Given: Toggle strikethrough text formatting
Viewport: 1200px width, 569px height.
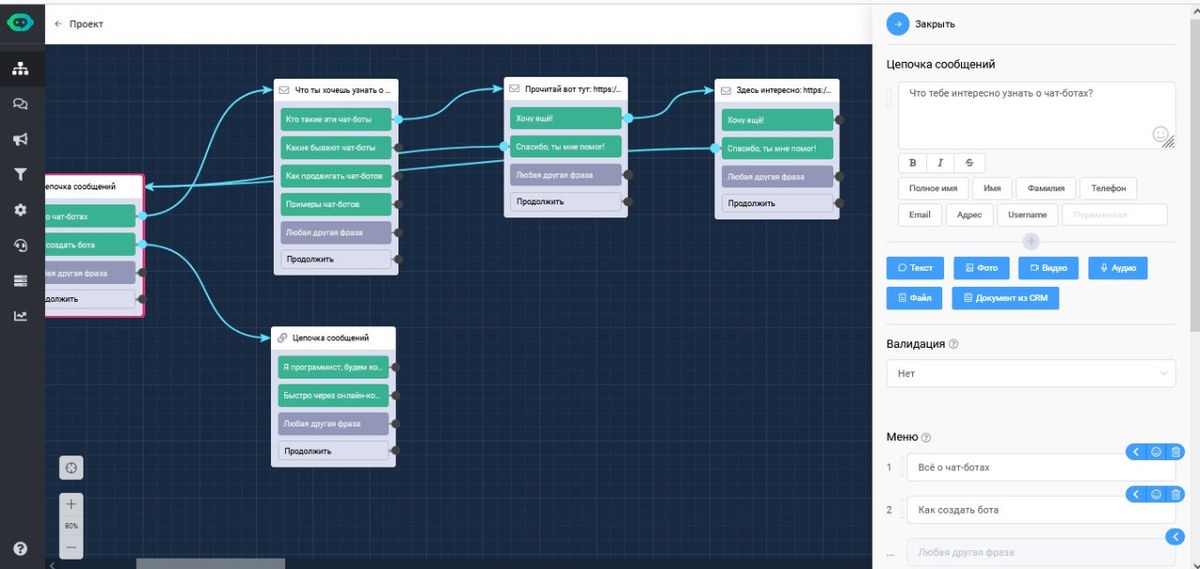Looking at the screenshot, I should point(968,163).
